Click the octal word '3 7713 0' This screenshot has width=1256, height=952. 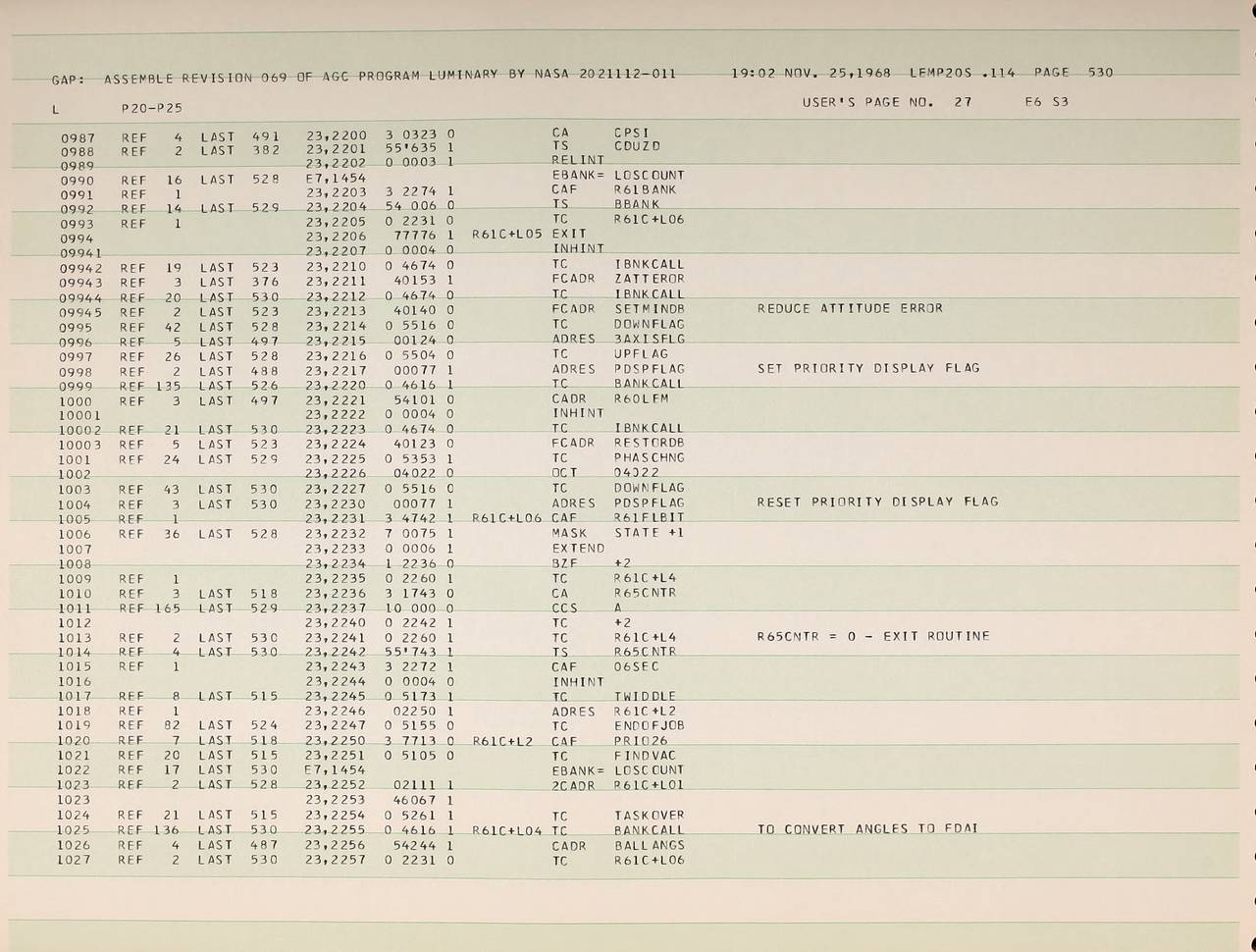pos(419,741)
